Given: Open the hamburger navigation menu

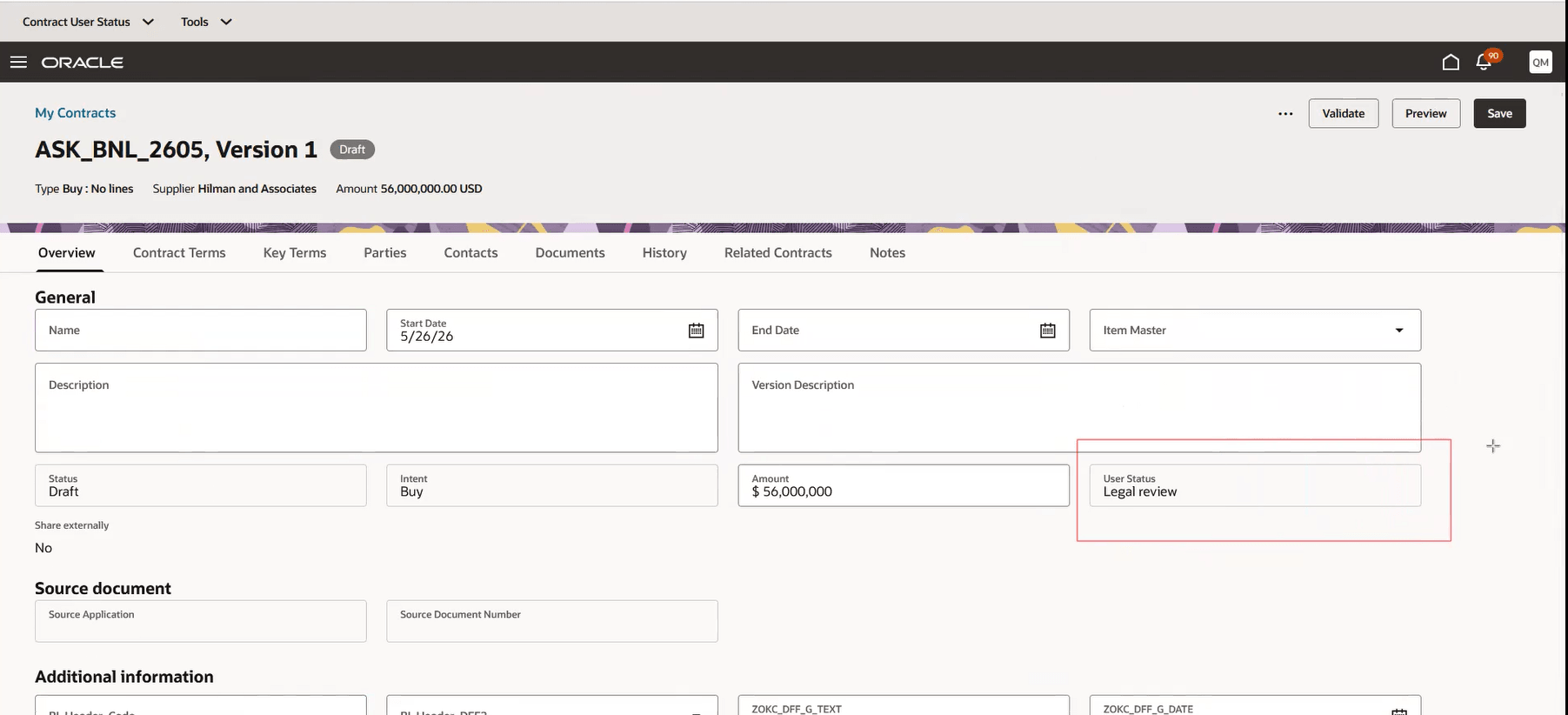Looking at the screenshot, I should 18,62.
